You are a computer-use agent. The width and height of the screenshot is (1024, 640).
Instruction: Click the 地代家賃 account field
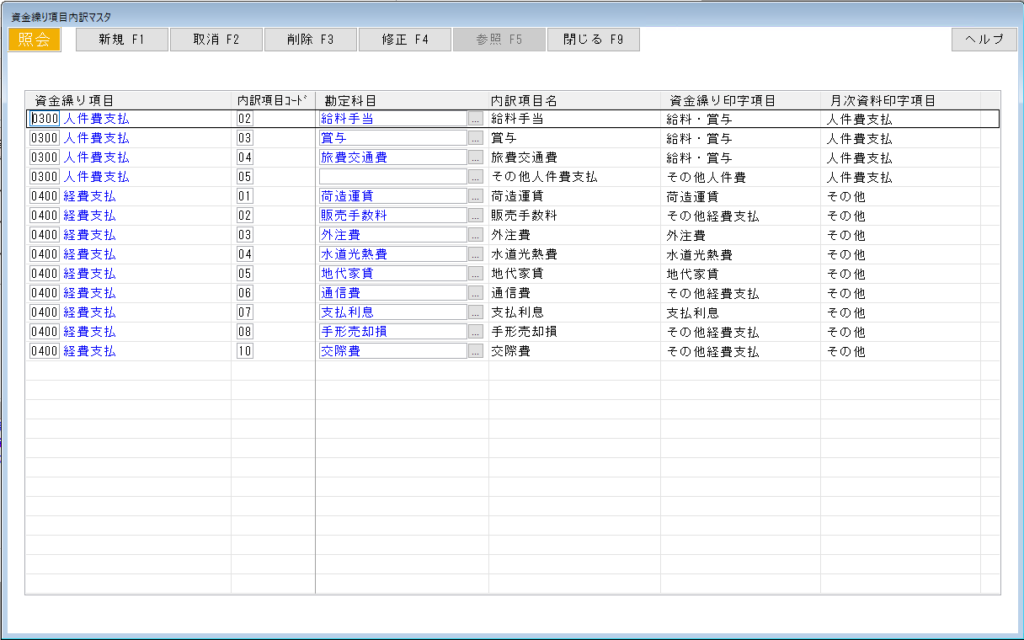click(x=392, y=274)
